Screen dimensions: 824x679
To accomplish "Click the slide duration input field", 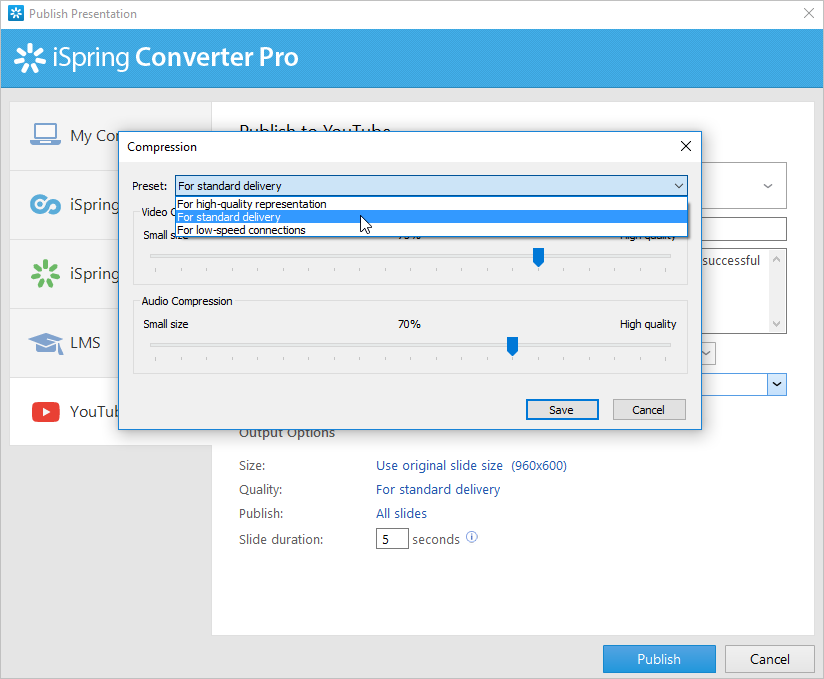I will coord(392,539).
